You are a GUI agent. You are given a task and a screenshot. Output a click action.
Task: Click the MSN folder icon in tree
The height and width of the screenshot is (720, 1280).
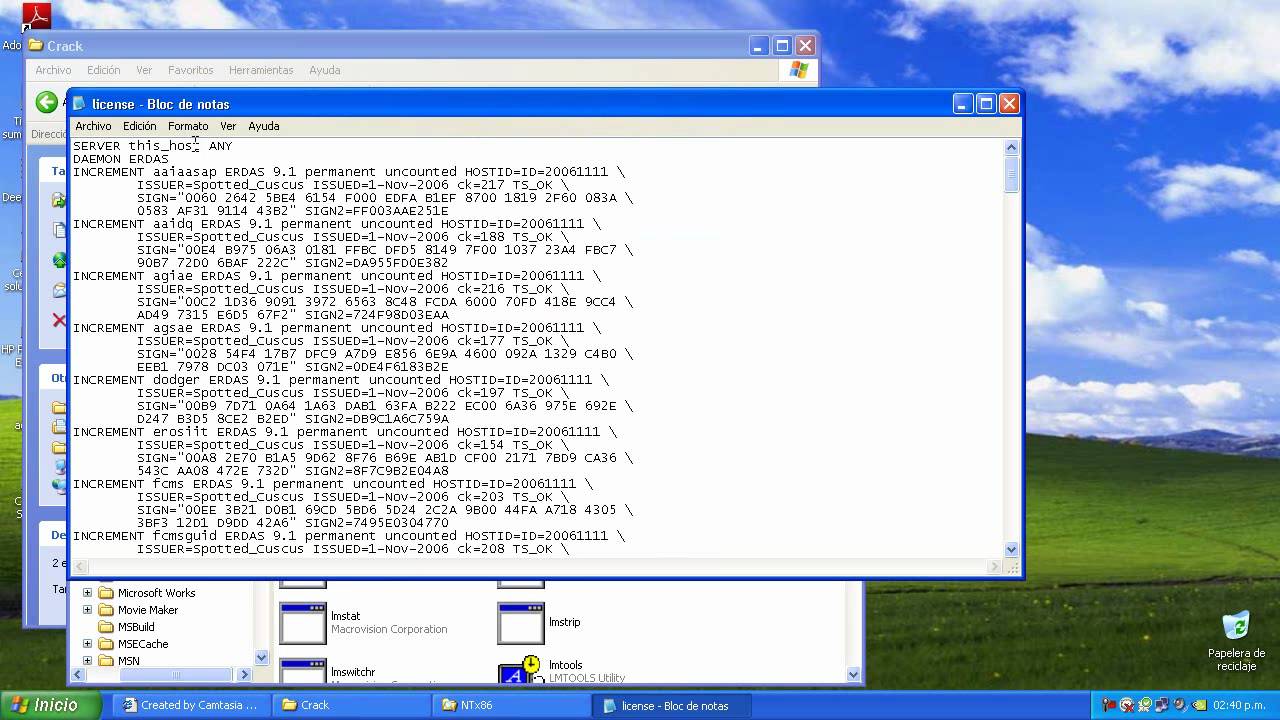tap(106, 661)
